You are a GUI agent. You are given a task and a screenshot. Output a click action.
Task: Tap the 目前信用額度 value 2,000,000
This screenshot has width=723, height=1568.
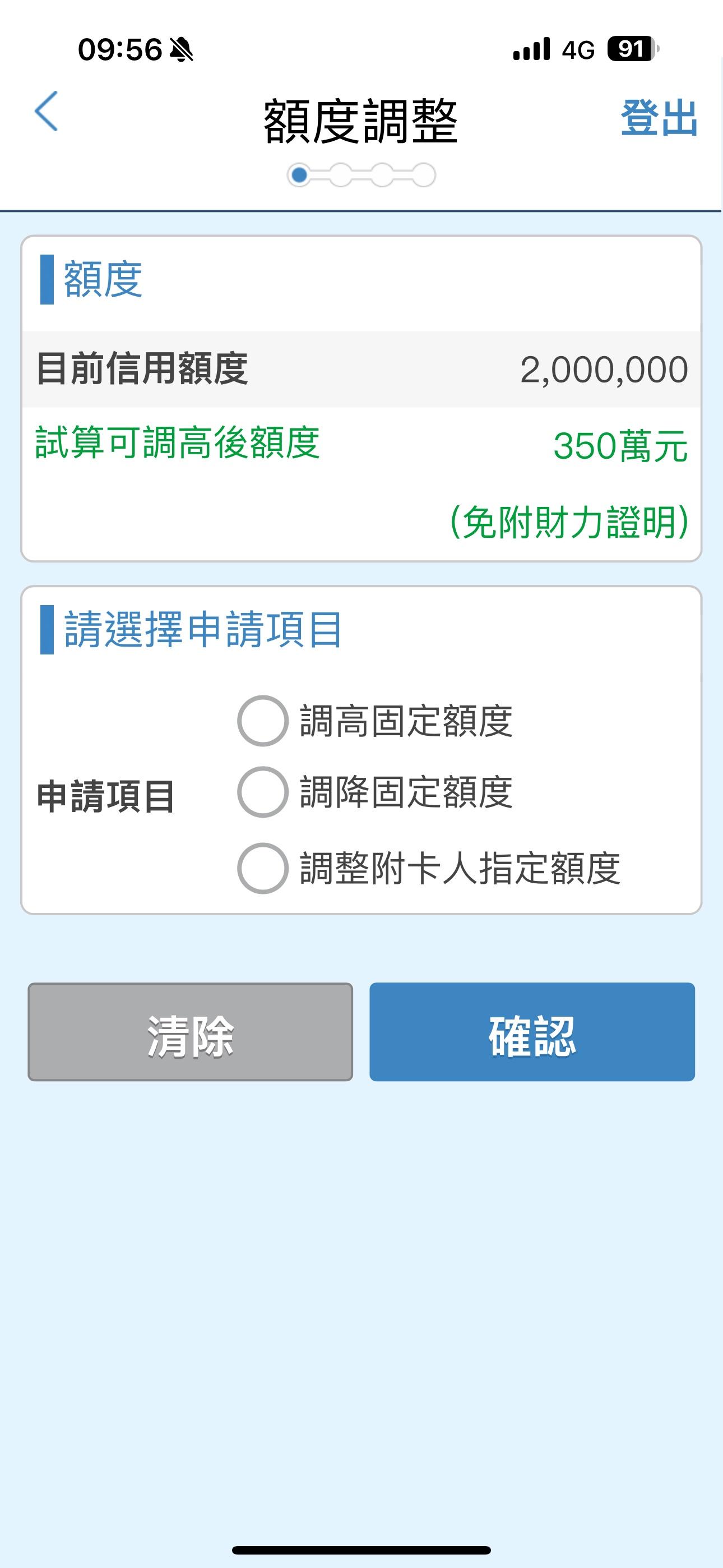(604, 370)
